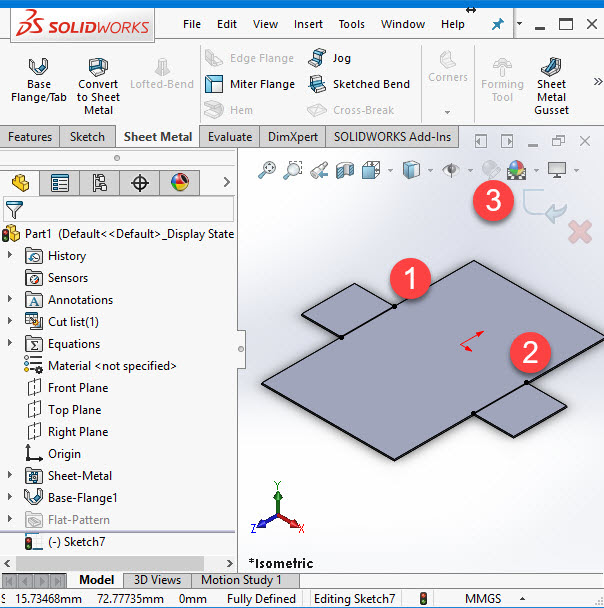Expand the Equations tree node

click(10, 342)
